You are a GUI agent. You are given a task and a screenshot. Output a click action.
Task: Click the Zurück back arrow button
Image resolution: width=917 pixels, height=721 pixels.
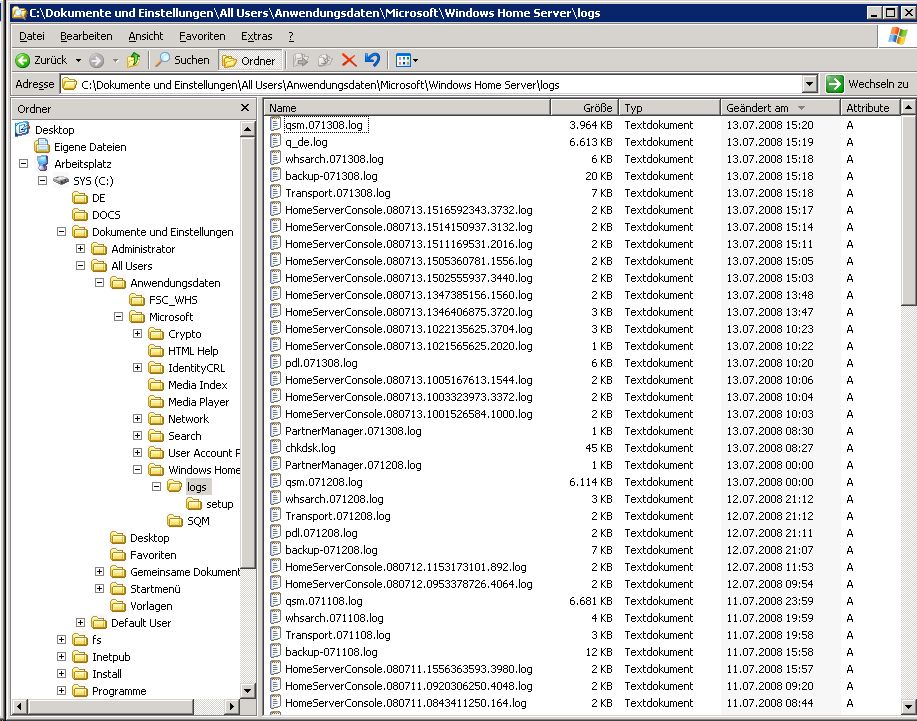tap(41, 60)
